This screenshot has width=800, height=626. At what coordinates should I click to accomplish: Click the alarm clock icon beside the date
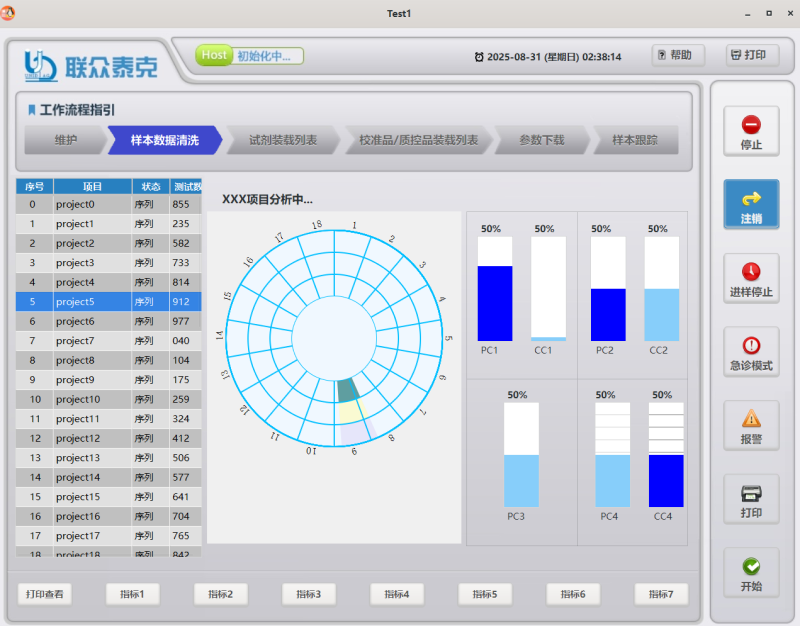click(x=479, y=57)
